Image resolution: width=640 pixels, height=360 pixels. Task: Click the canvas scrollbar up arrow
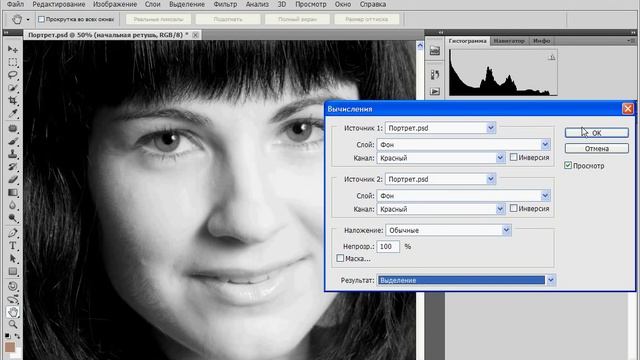[420, 46]
